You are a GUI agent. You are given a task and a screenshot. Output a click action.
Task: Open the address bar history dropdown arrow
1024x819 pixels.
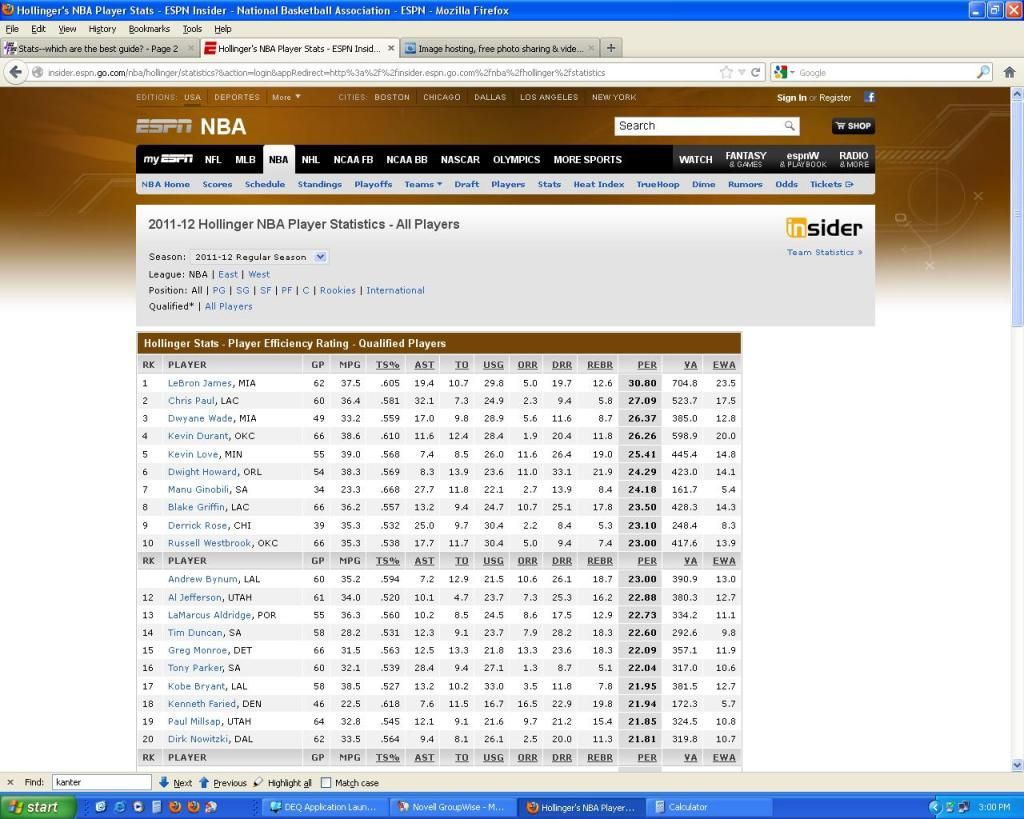[741, 72]
